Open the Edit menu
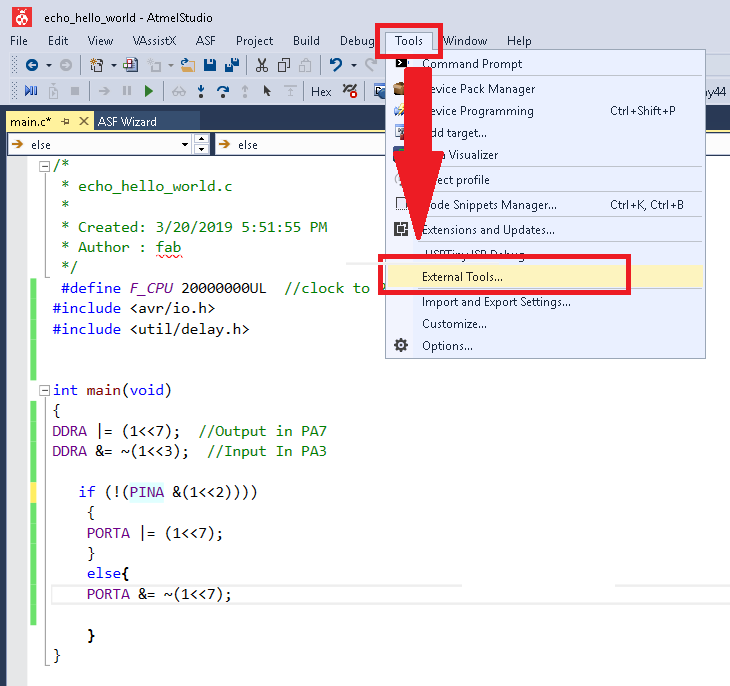Image resolution: width=730 pixels, height=686 pixels. pyautogui.click(x=58, y=41)
